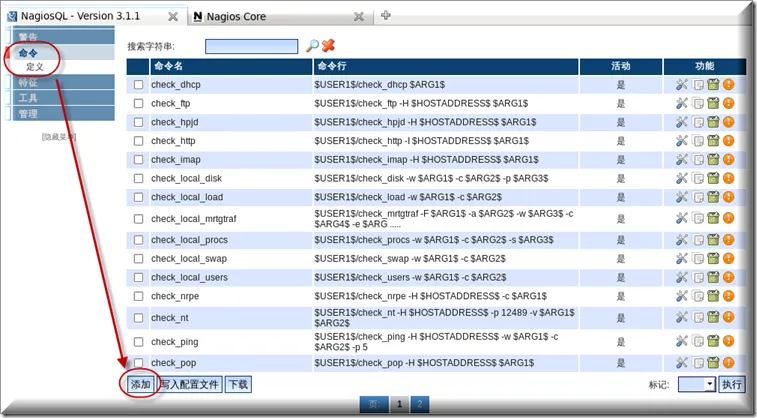
Task: Tick the check_local_procs checkbox
Action: coord(139,240)
